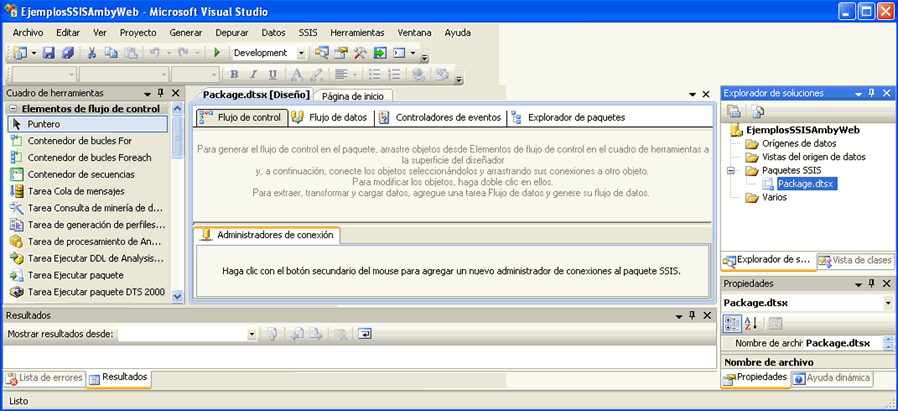Screen dimensions: 898x411
Task: Toggle alphabetical A-Z sort in Propiedades
Action: (x=751, y=324)
